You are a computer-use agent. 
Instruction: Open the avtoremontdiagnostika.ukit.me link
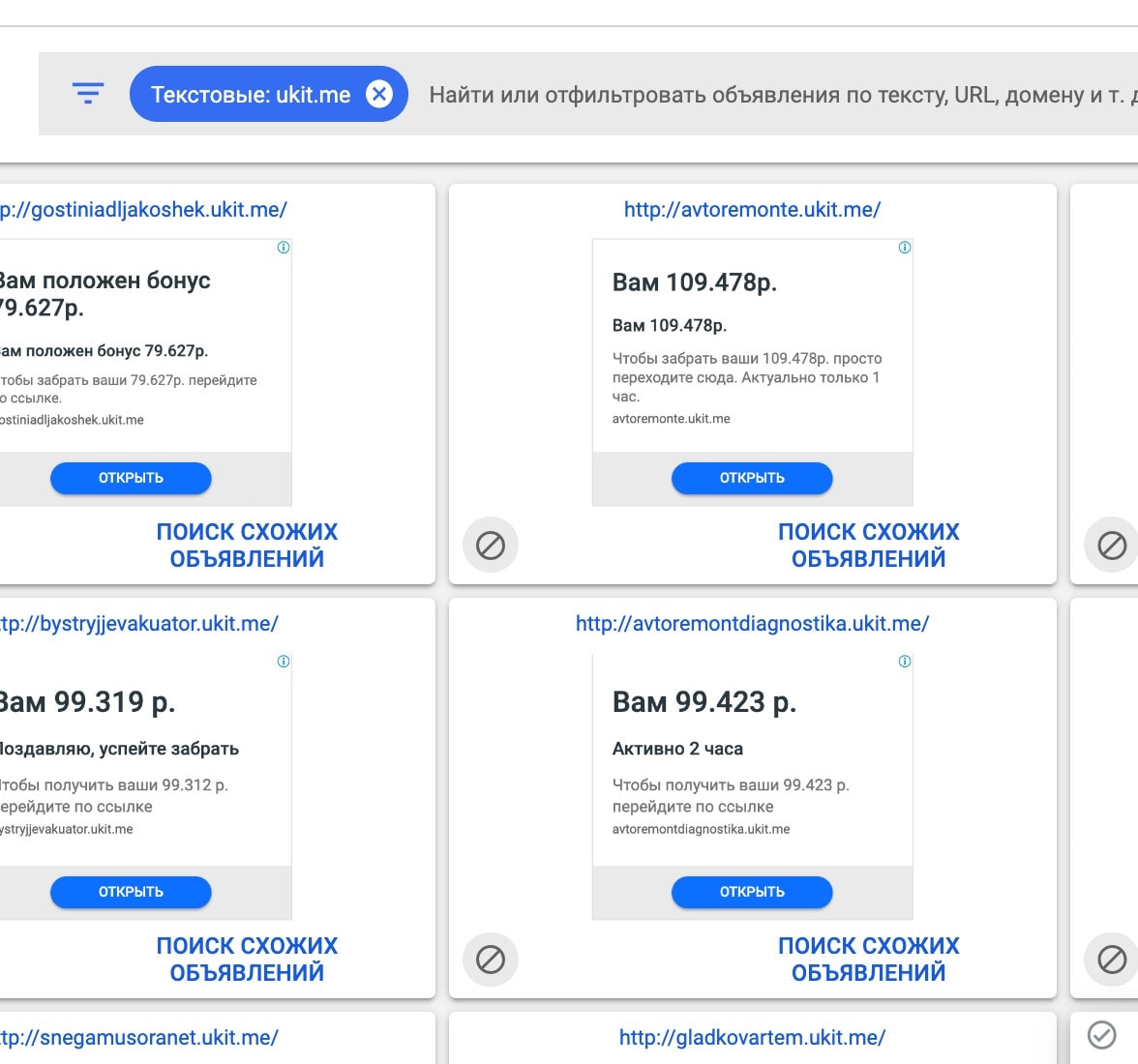point(752,624)
